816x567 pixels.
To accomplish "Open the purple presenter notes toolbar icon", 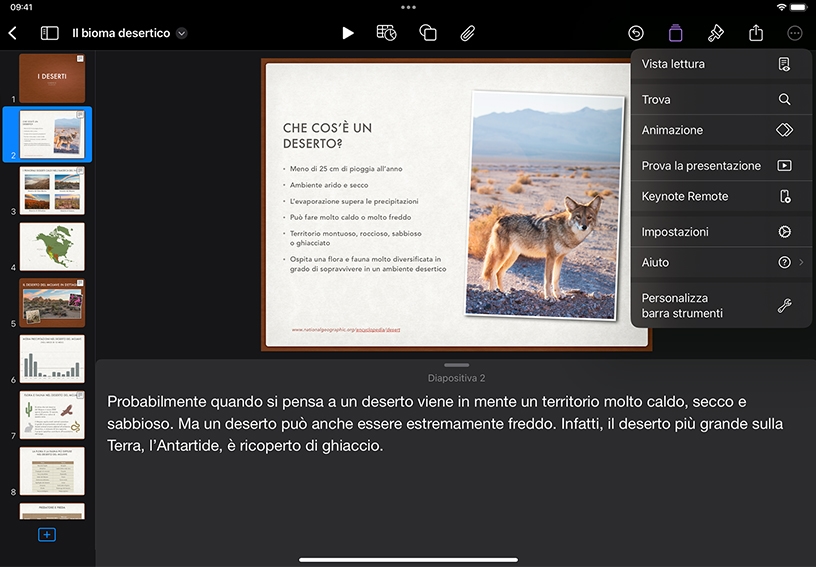I will pyautogui.click(x=675, y=33).
